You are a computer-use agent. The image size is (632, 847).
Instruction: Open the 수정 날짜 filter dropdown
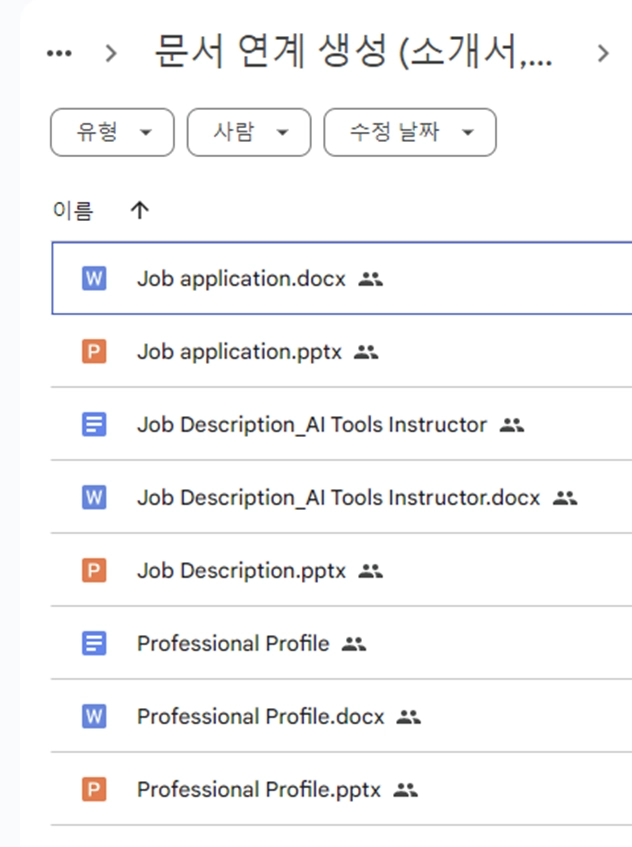click(x=409, y=132)
